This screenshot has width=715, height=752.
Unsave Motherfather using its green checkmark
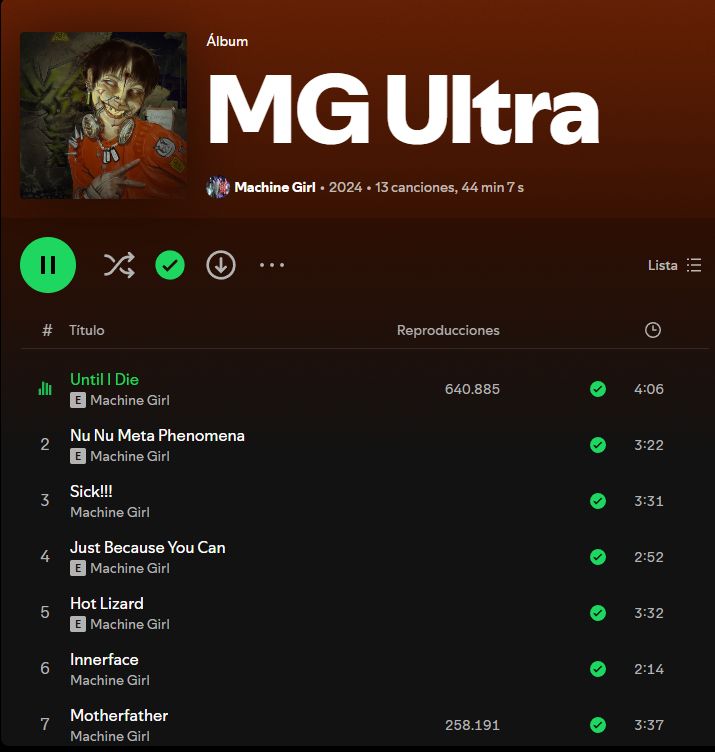[x=598, y=725]
